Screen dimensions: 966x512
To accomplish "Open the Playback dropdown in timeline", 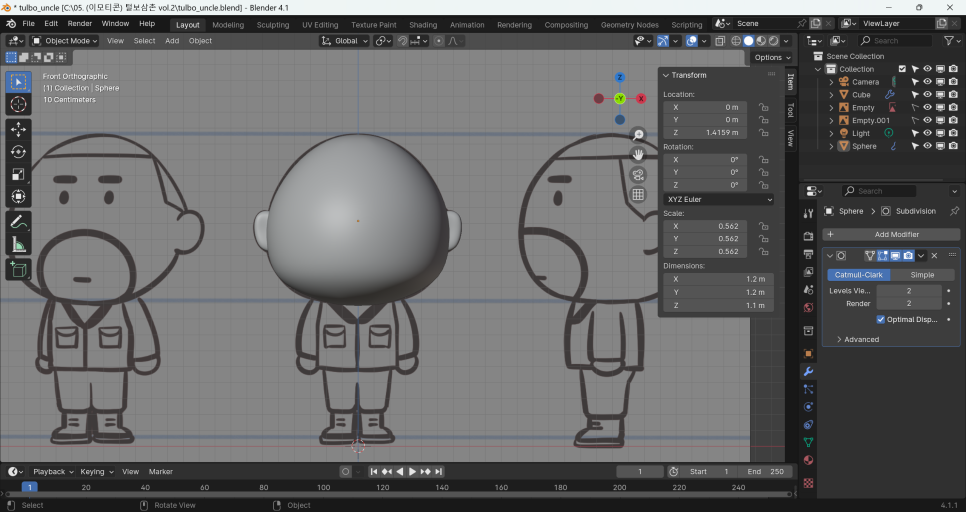I will [x=53, y=471].
